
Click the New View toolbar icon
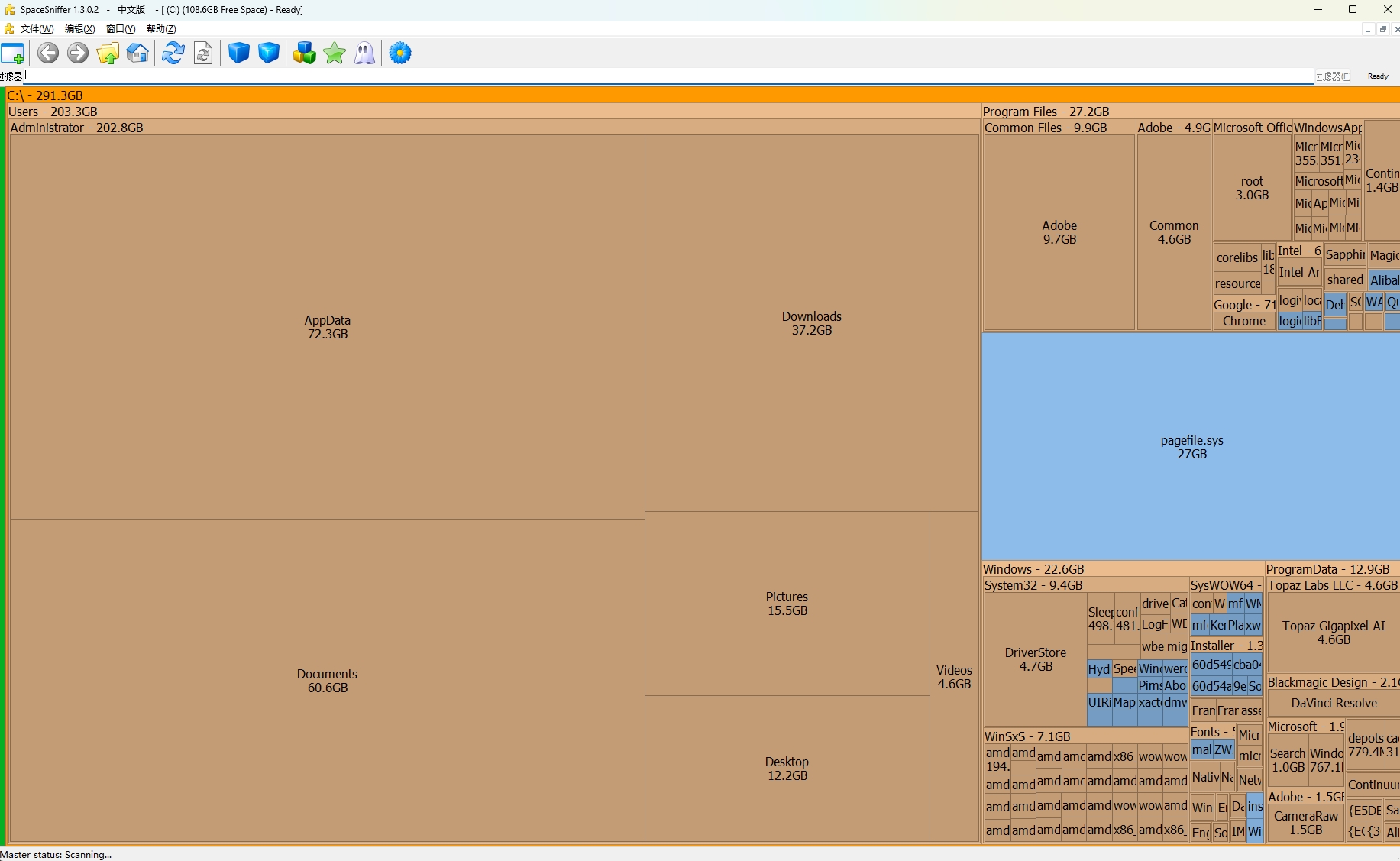(13, 53)
